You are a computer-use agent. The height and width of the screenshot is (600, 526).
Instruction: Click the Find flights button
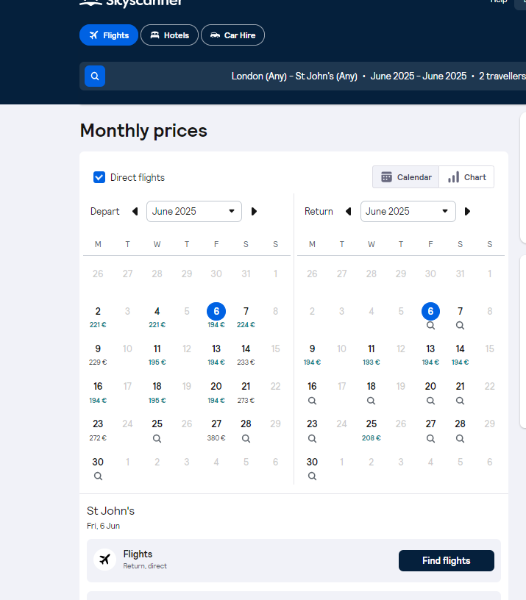(x=446, y=561)
